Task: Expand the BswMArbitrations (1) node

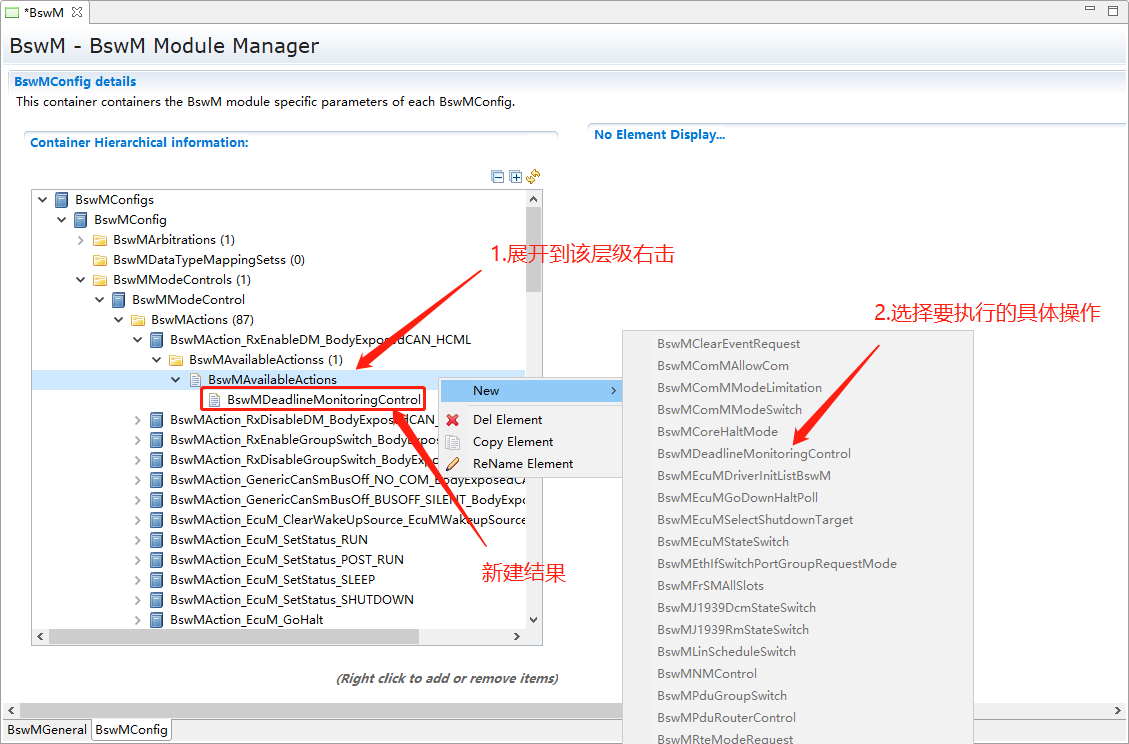Action: point(81,240)
